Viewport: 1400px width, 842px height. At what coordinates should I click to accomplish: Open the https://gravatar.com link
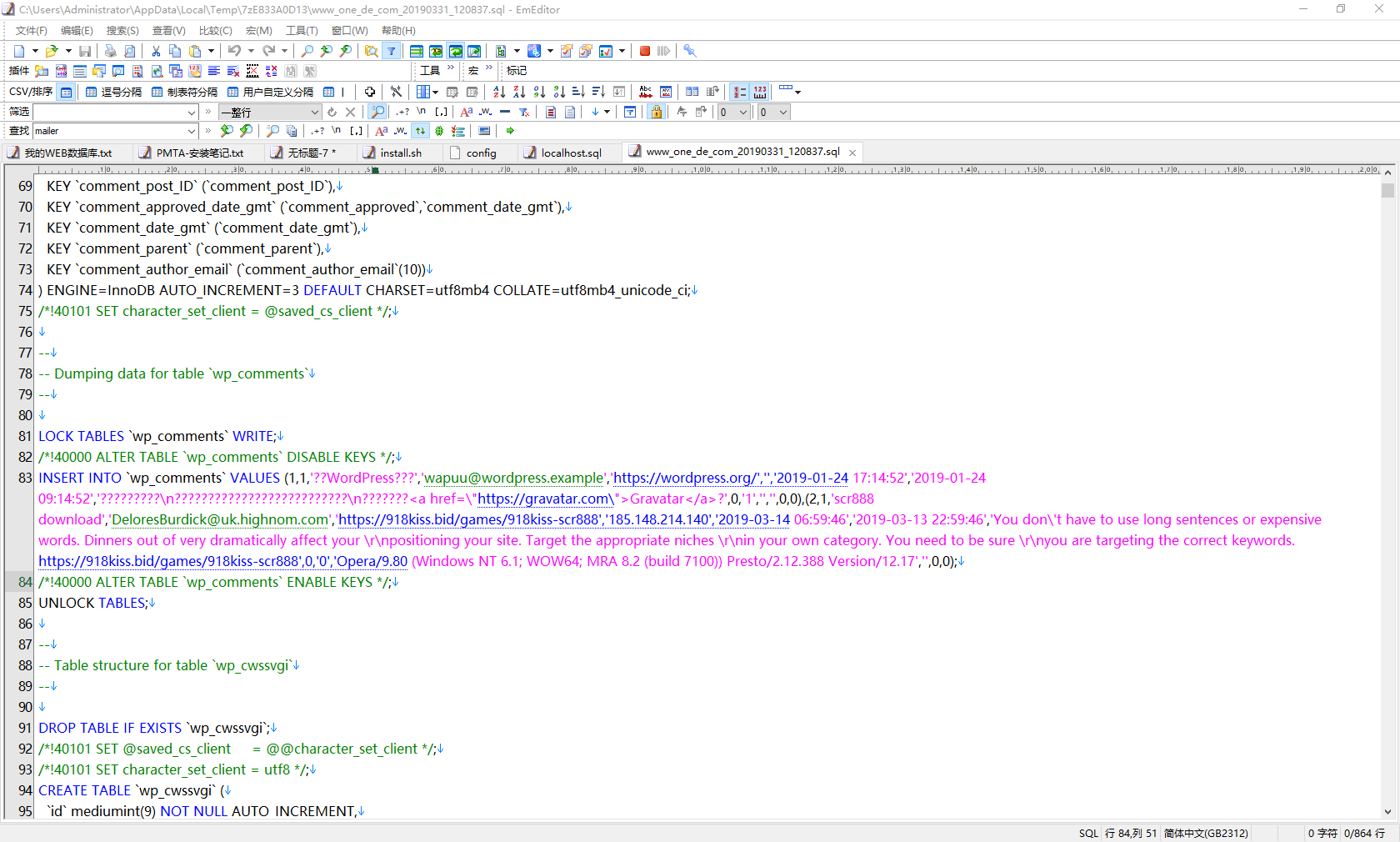(x=545, y=499)
